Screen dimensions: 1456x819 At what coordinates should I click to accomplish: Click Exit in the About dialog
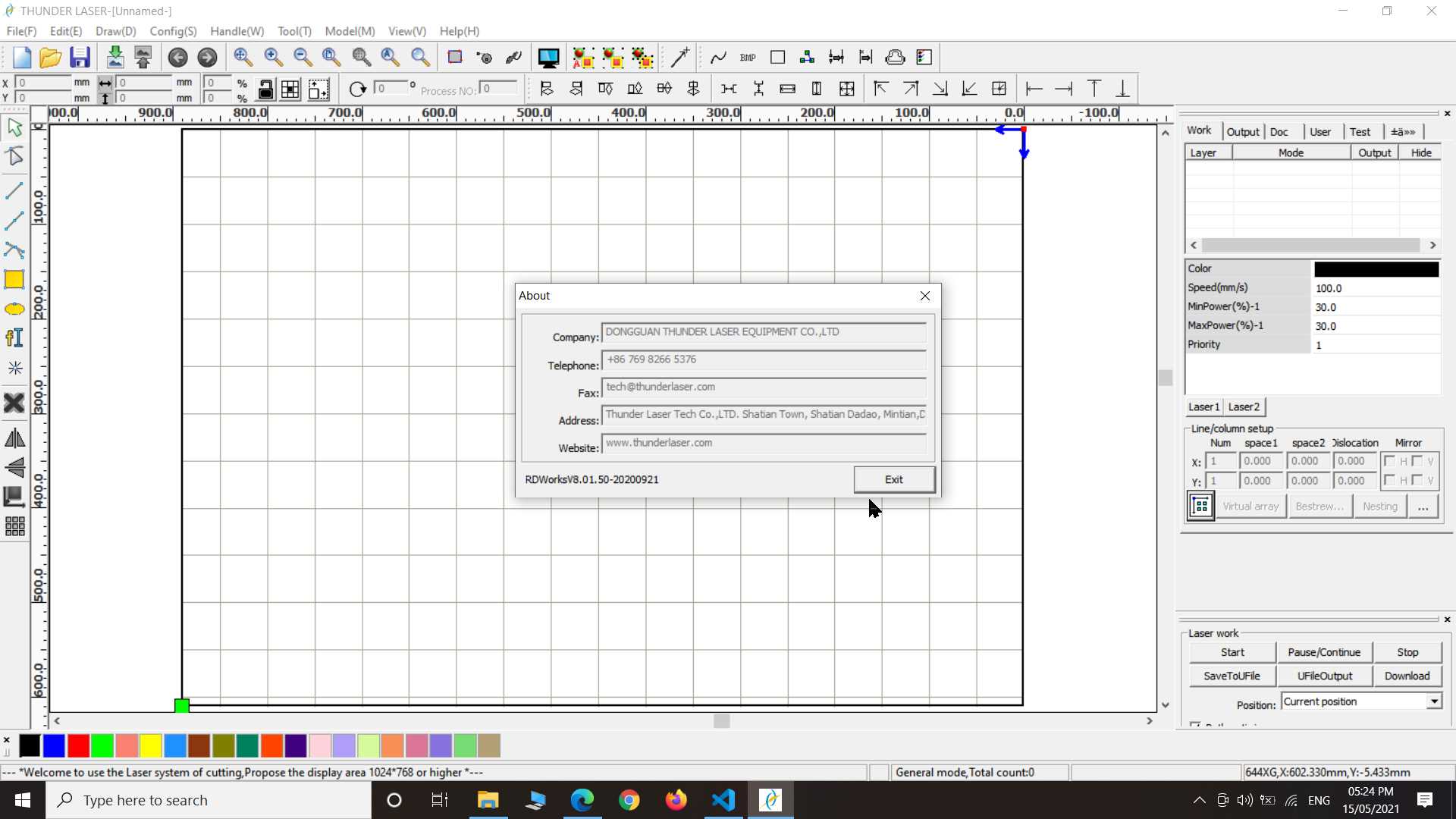tap(894, 480)
